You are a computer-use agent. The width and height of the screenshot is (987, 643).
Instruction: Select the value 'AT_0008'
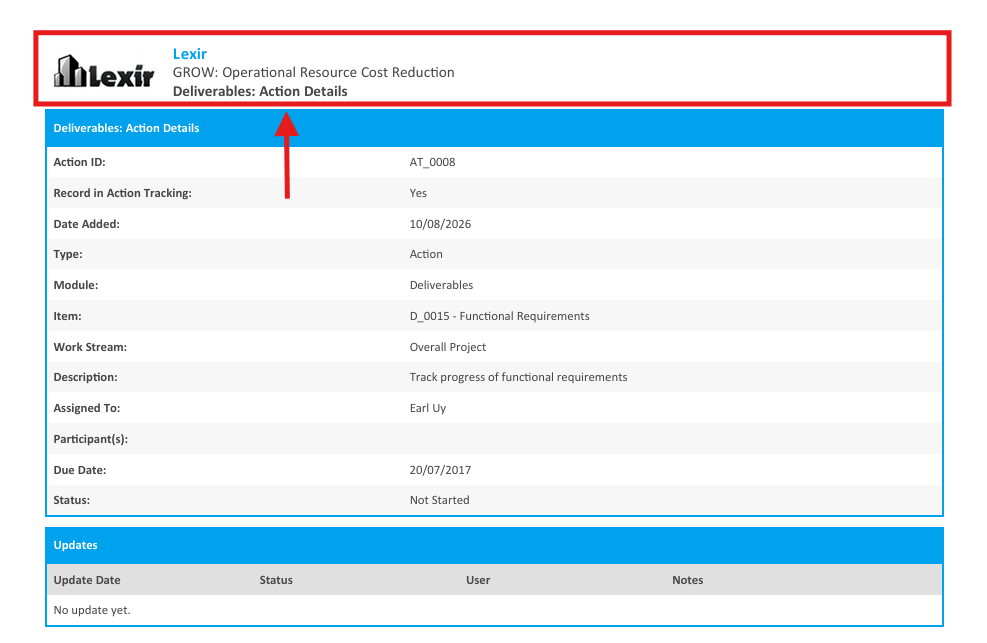[432, 162]
